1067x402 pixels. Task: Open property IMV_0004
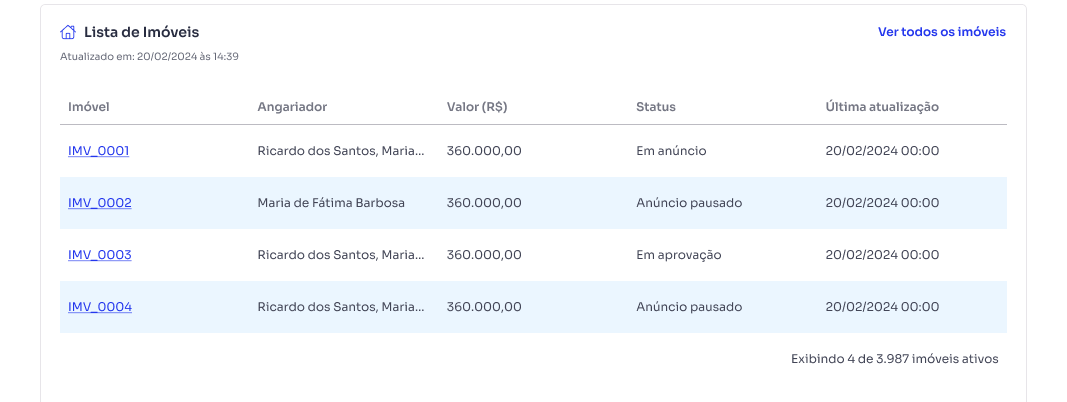click(x=100, y=307)
